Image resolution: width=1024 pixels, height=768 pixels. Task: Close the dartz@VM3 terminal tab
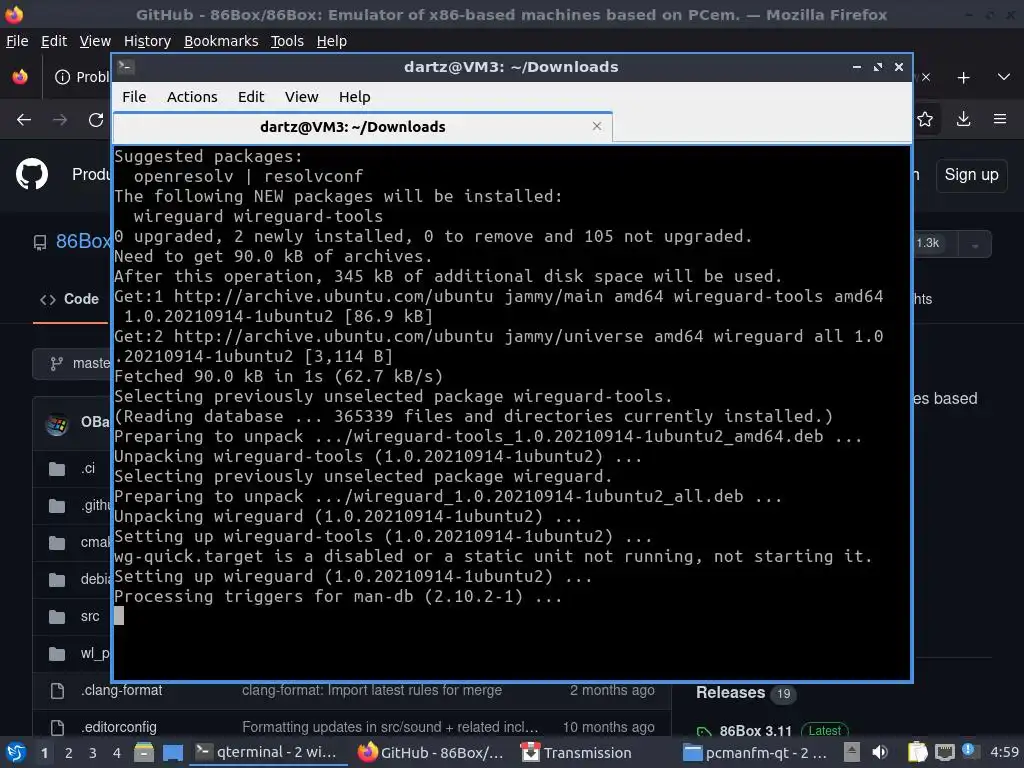click(597, 126)
